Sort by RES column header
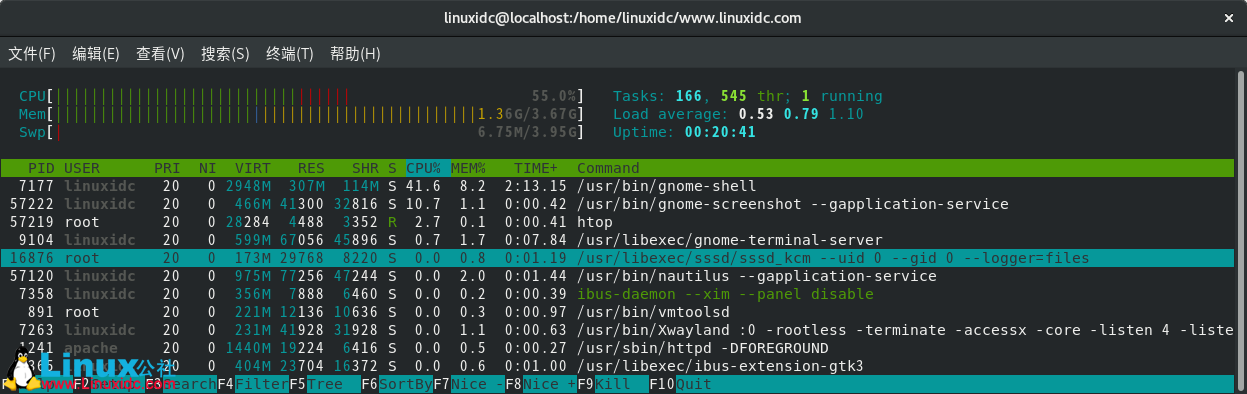Viewport: 1247px width, 394px height. coord(311,168)
